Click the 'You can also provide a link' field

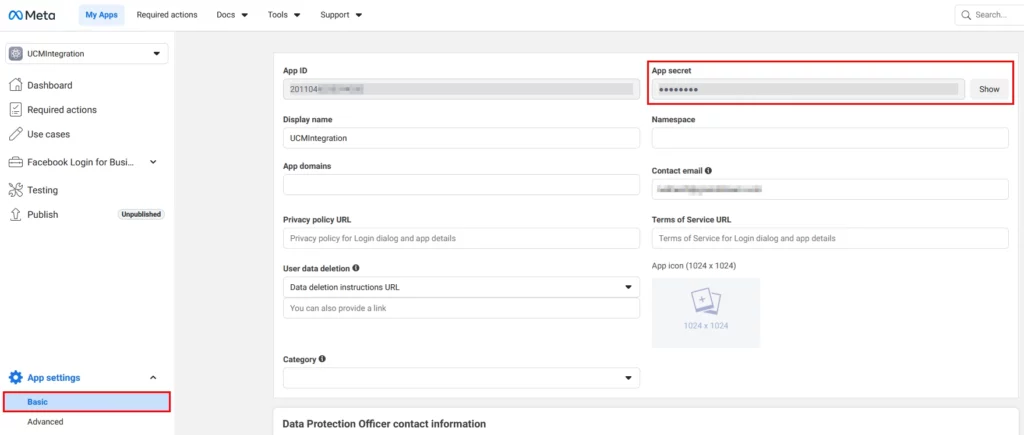click(x=461, y=308)
